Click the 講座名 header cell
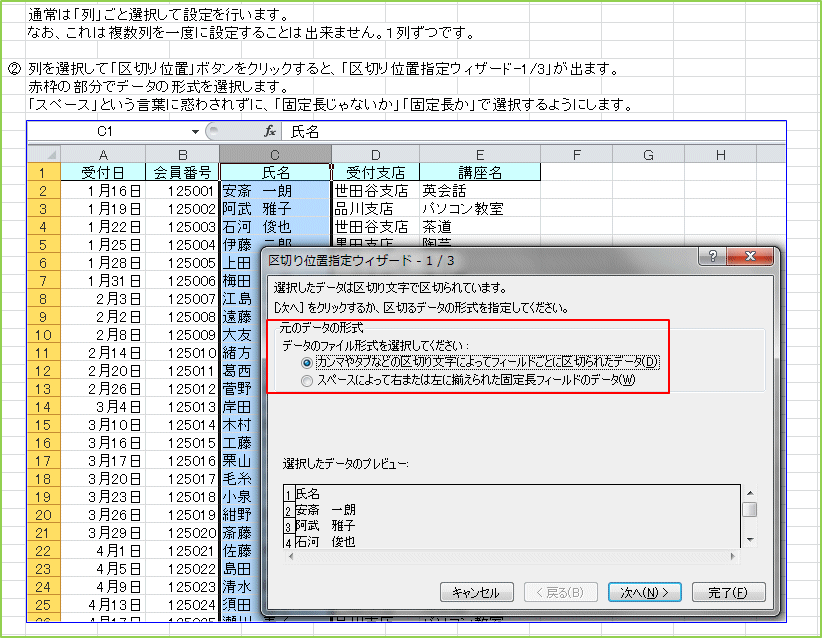This screenshot has height=638, width=822. (480, 172)
